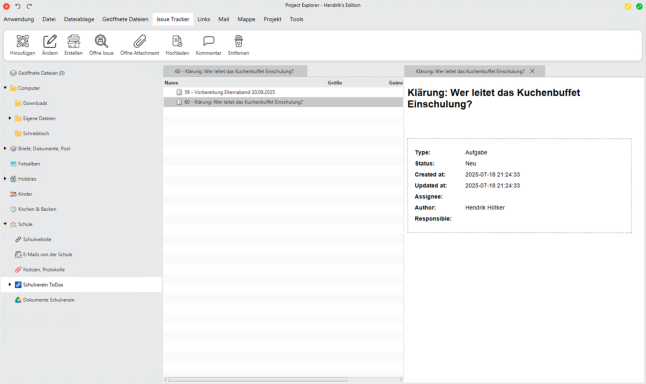The width and height of the screenshot is (646, 384).
Task: Click the redo arrow in title bar
Action: (x=29, y=6)
